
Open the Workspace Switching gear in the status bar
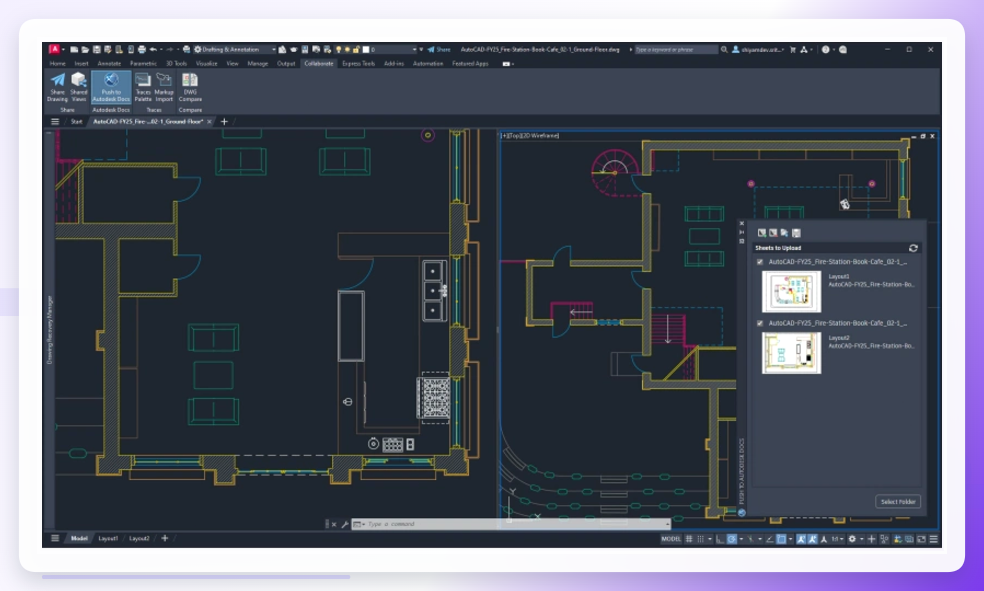(852, 539)
